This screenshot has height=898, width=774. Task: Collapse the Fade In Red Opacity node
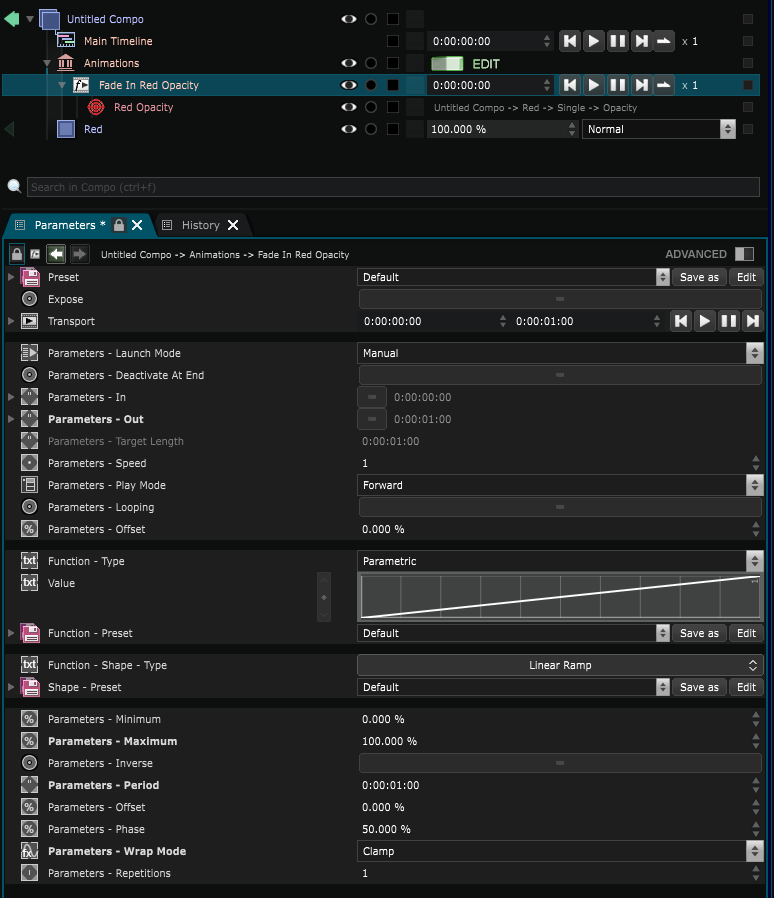point(62,85)
